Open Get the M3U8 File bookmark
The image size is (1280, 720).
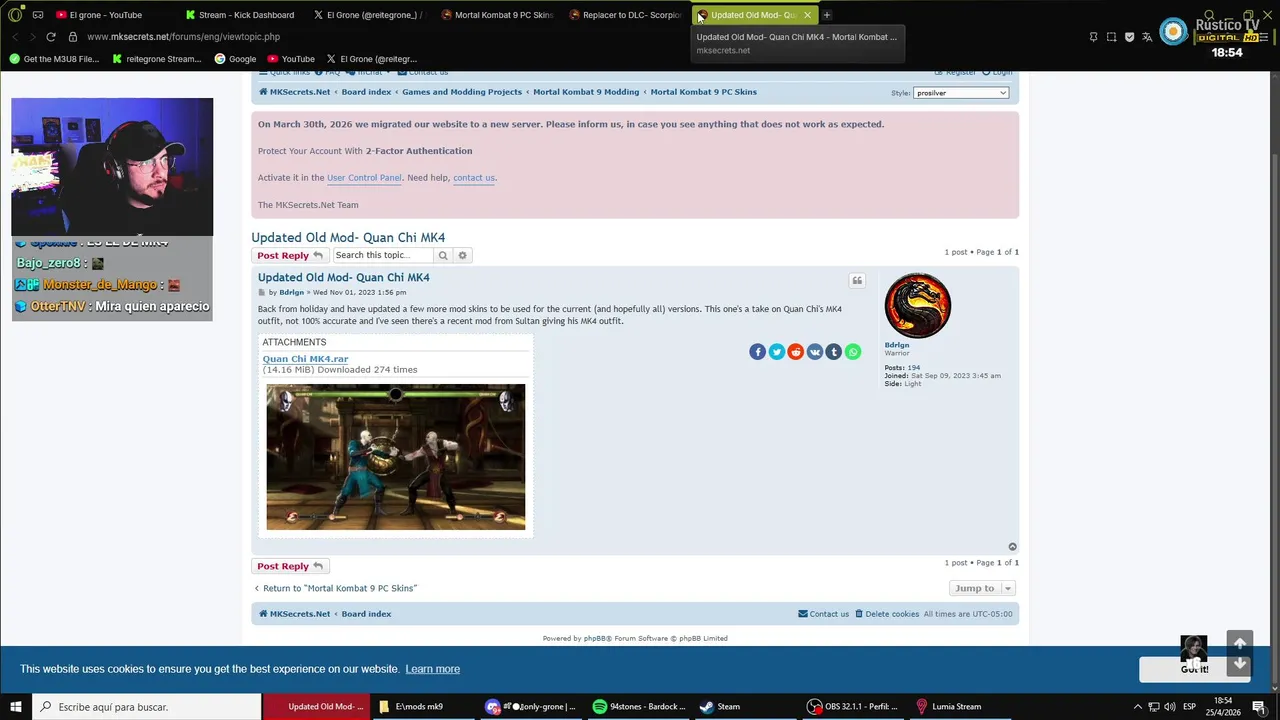click(54, 59)
